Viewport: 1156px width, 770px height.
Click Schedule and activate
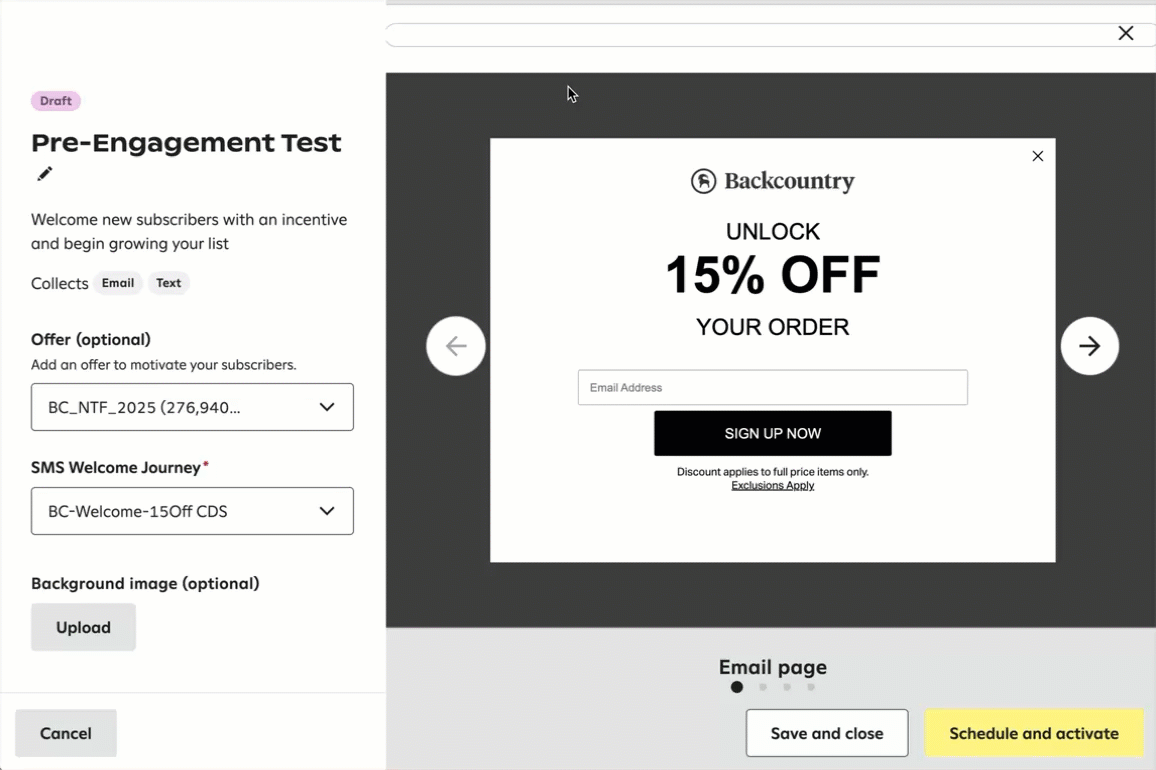click(x=1033, y=733)
